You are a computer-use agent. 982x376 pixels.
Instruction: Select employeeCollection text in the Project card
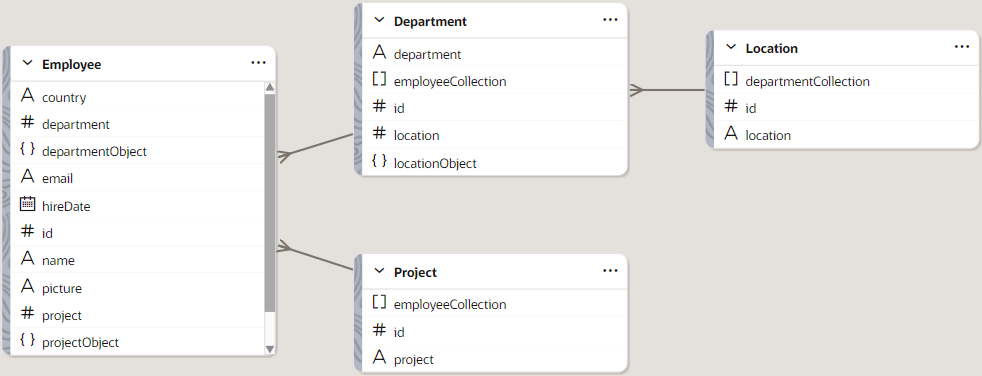(450, 305)
